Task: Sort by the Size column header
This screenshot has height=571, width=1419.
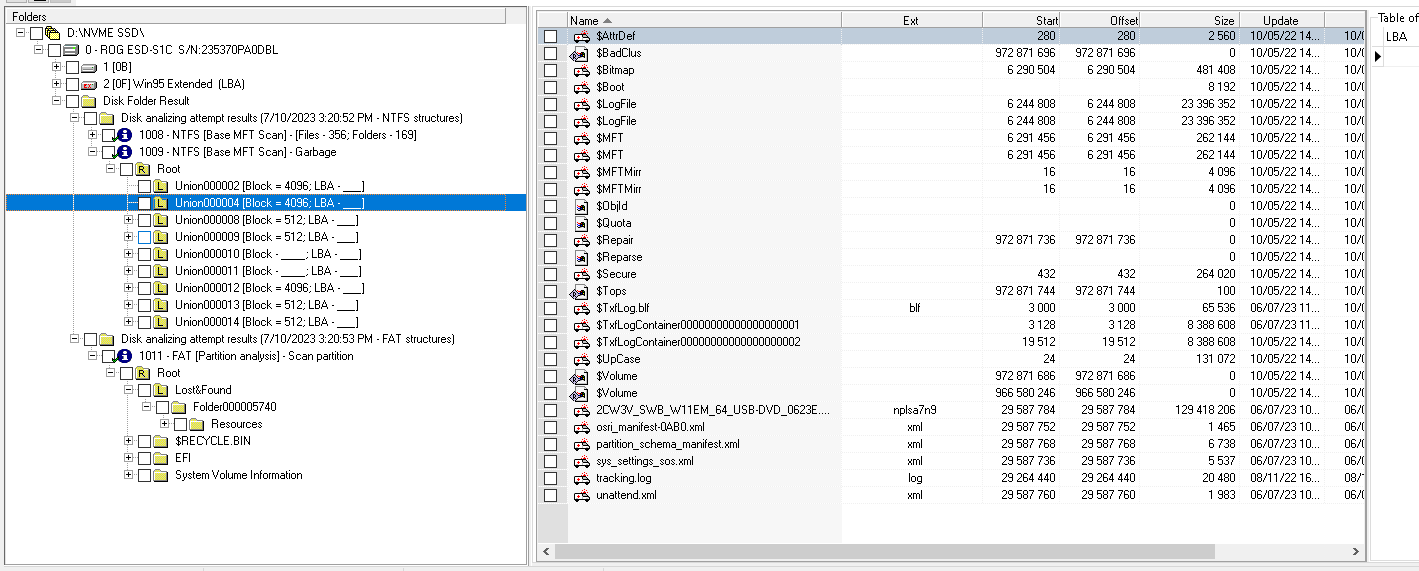Action: point(1190,20)
